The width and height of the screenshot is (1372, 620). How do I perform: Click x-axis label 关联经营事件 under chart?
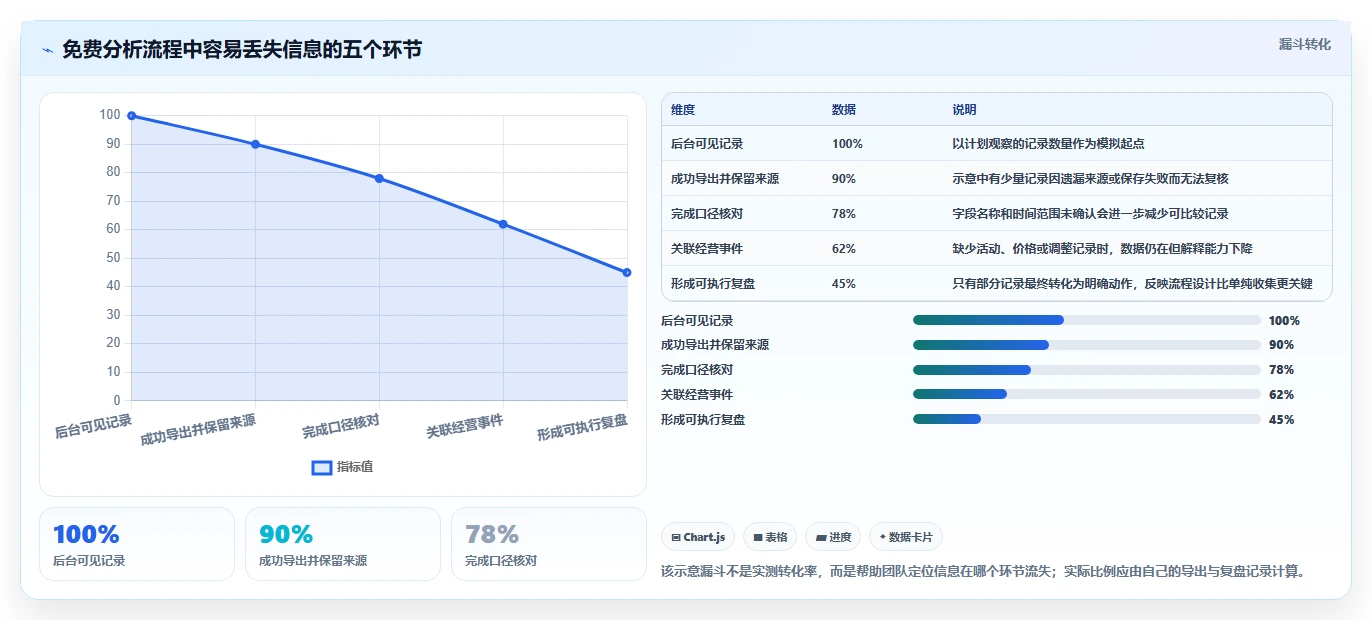465,427
